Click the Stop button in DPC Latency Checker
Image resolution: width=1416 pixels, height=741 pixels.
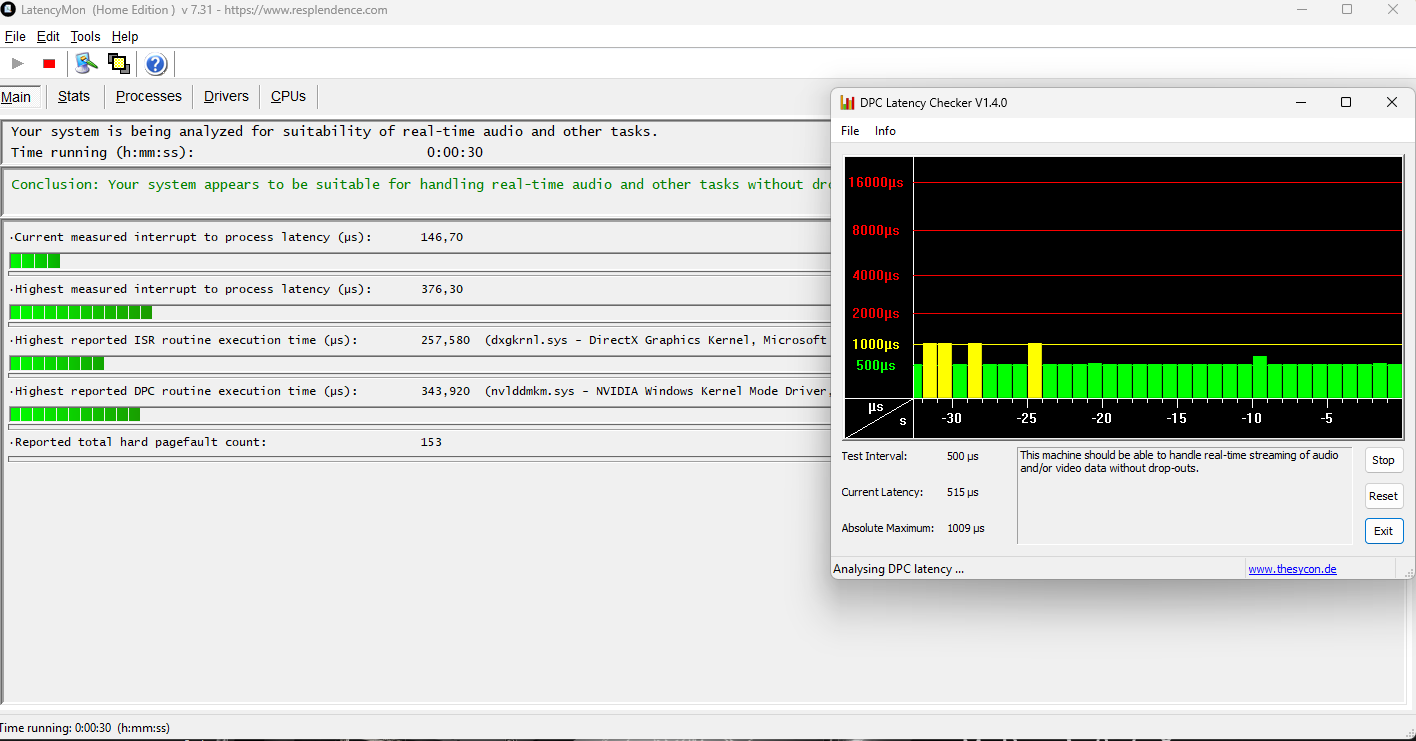tap(1383, 460)
